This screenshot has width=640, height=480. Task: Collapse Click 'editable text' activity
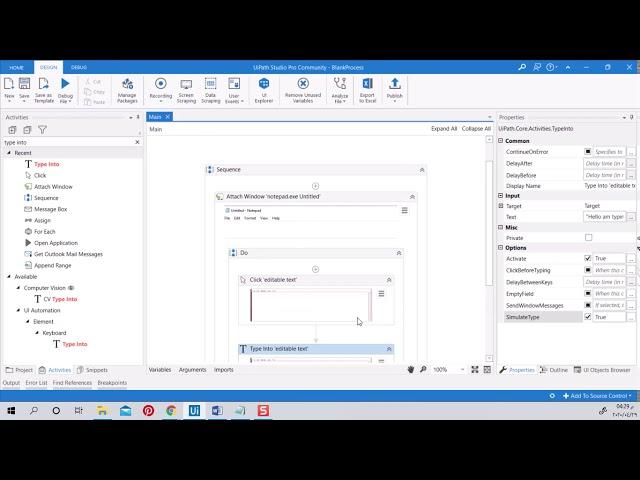point(389,280)
